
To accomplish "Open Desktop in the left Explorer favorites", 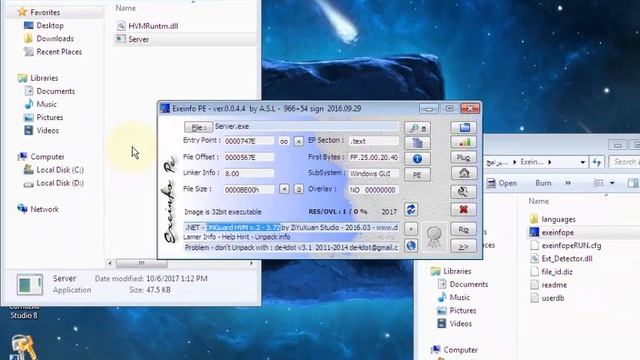I will pos(50,25).
